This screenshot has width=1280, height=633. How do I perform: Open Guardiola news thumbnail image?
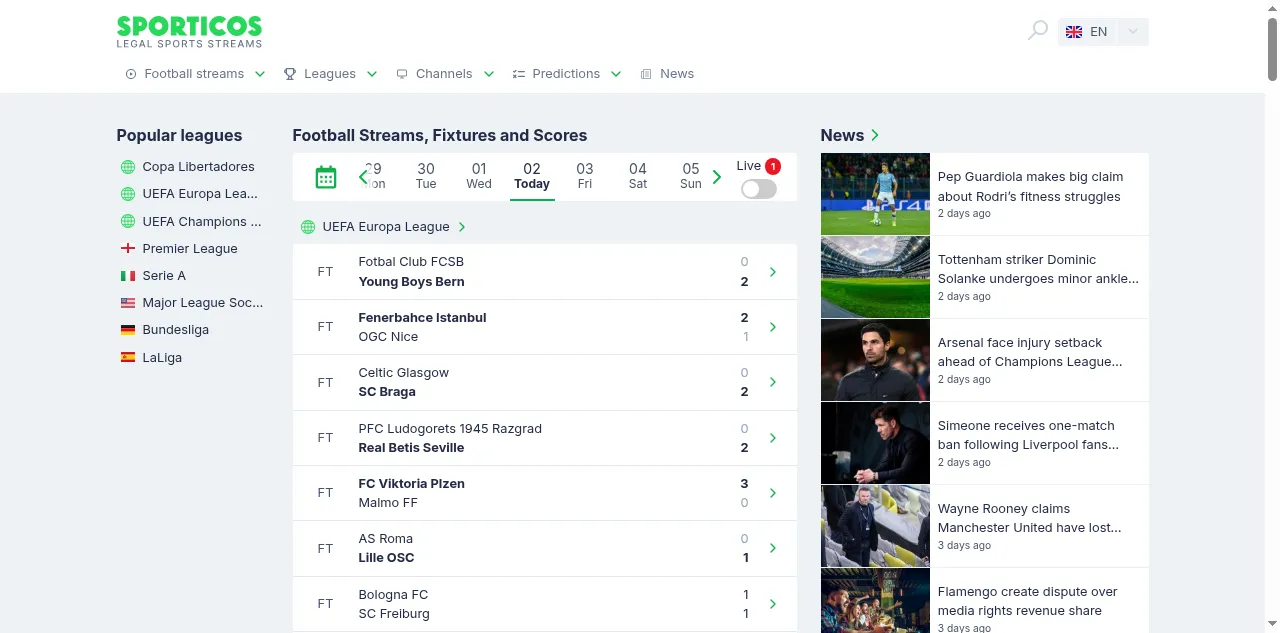pyautogui.click(x=875, y=194)
